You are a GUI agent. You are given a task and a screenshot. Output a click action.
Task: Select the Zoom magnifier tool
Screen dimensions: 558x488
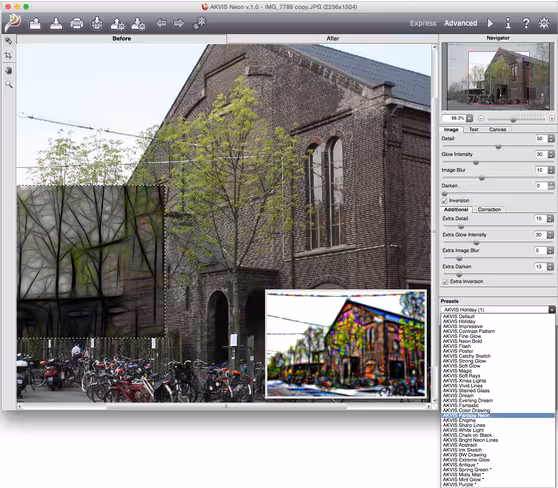click(x=9, y=85)
